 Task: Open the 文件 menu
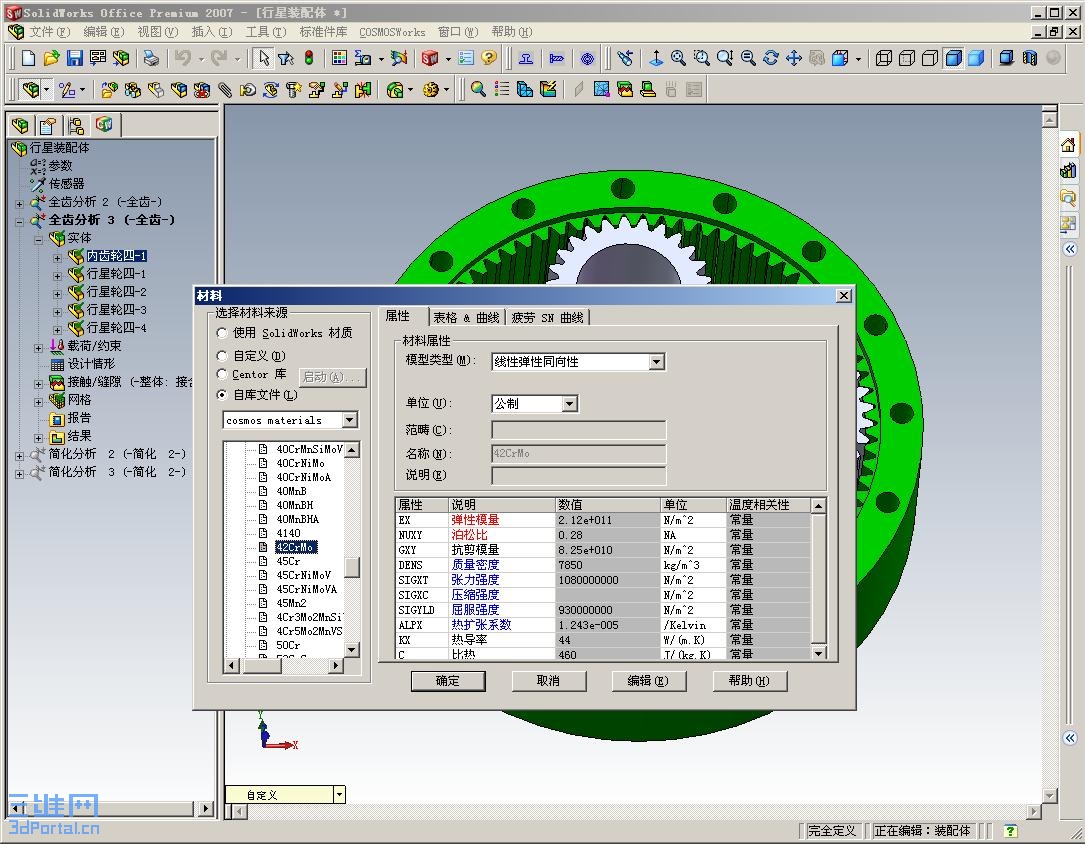[x=49, y=32]
